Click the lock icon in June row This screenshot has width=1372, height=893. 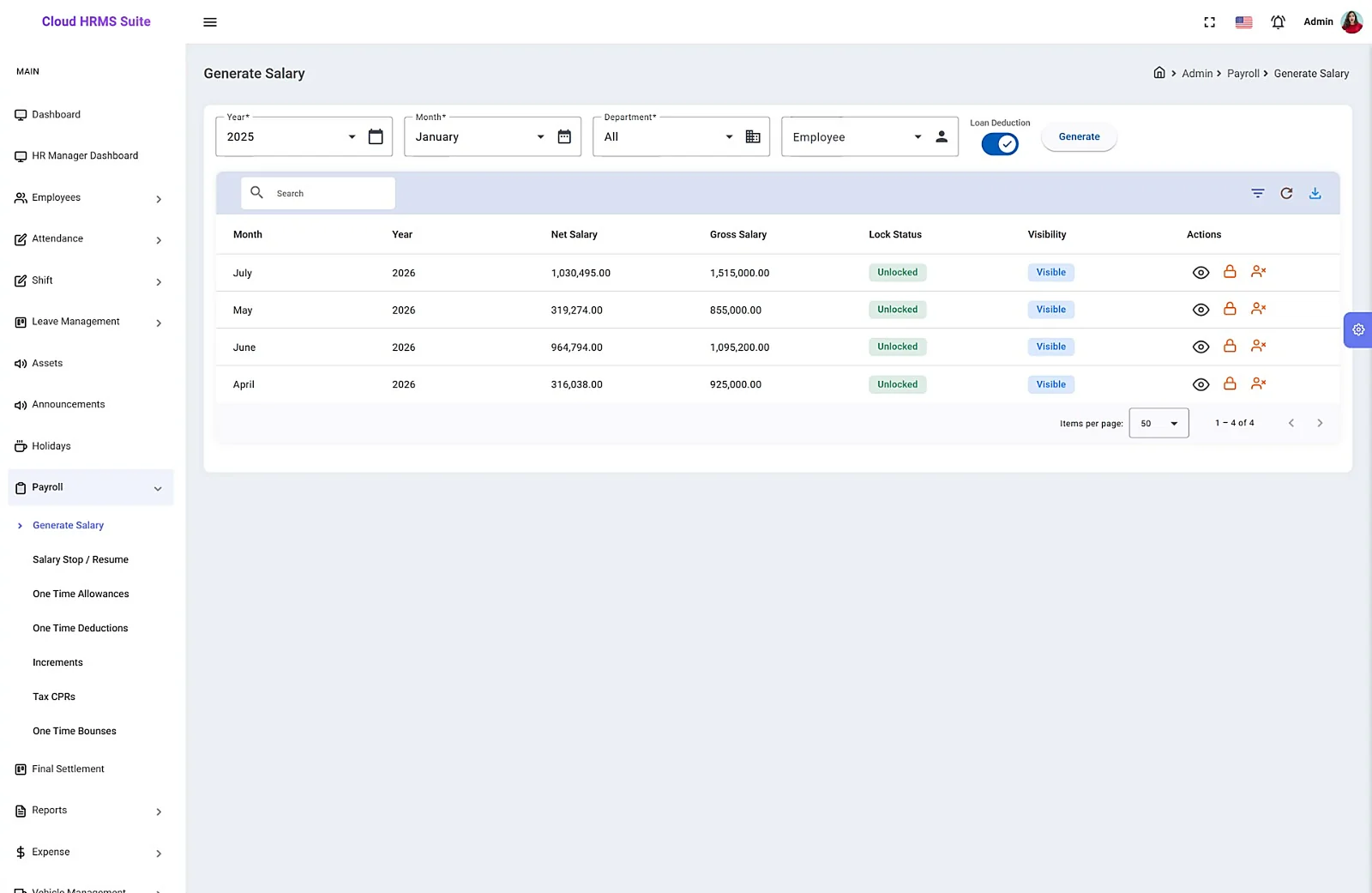(x=1230, y=347)
